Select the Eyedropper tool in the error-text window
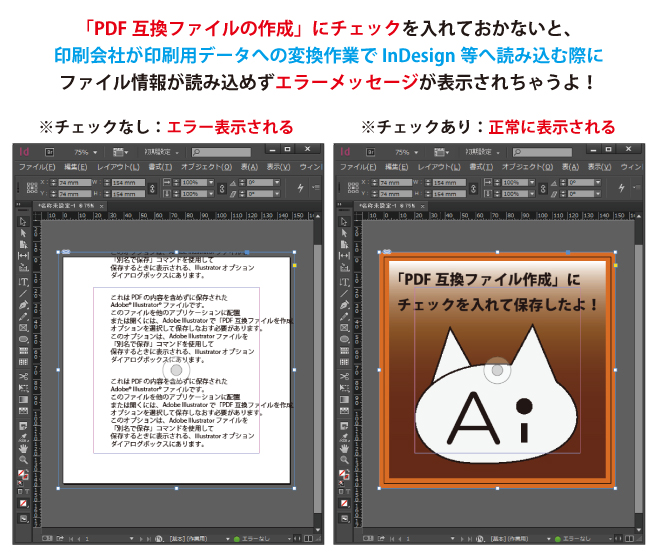 [x=23, y=438]
